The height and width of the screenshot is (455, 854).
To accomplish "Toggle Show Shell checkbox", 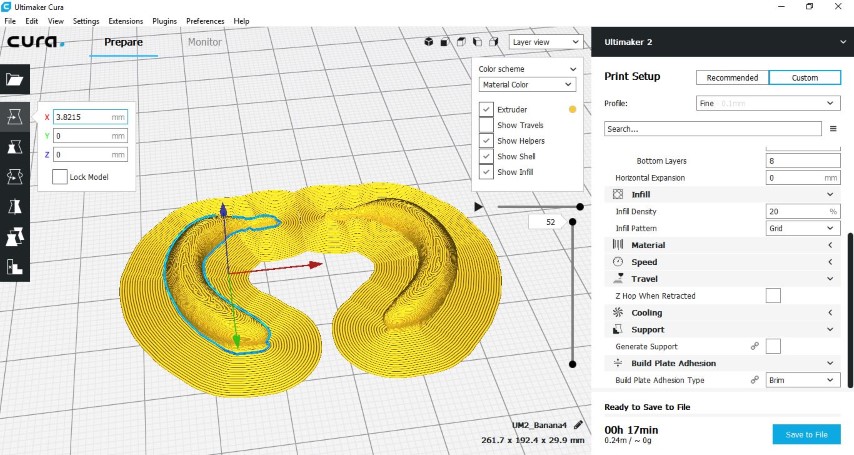I will pyautogui.click(x=486, y=156).
